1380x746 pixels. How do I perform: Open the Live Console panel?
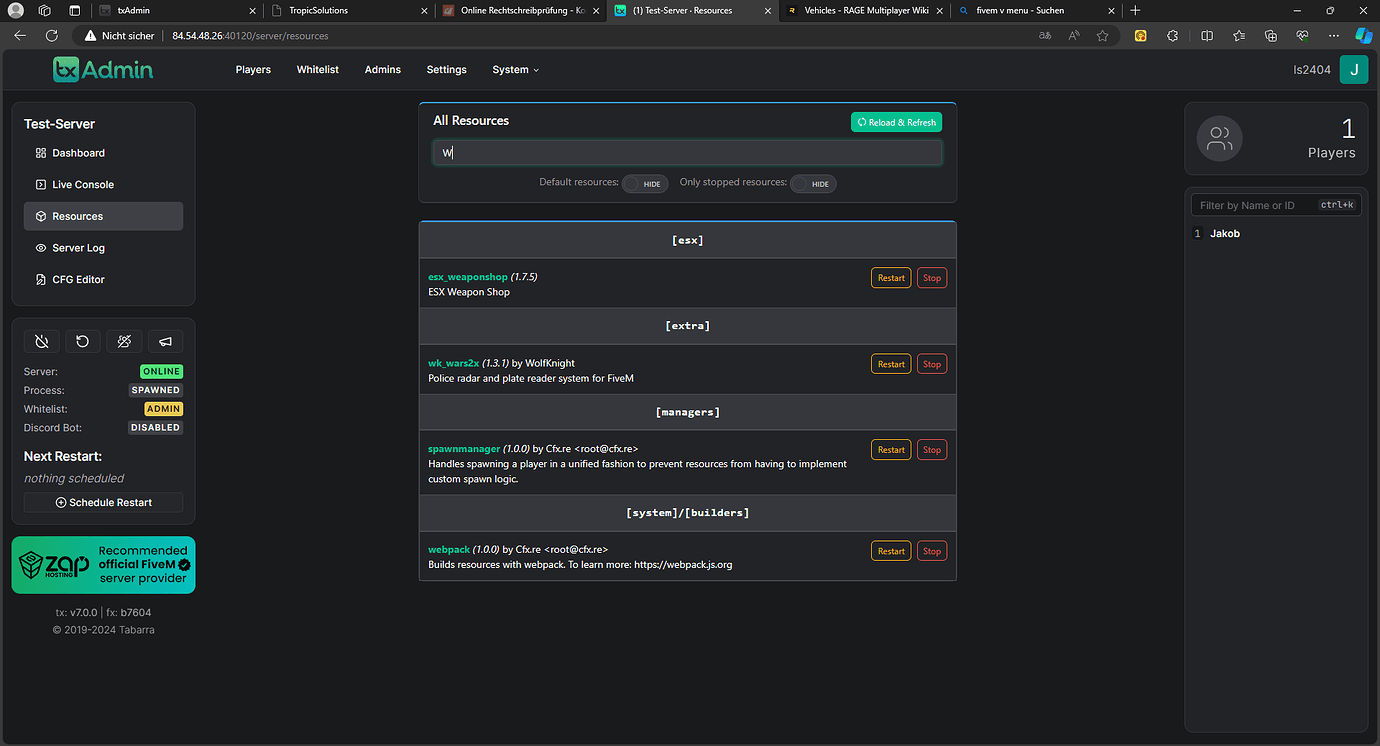(x=82, y=184)
